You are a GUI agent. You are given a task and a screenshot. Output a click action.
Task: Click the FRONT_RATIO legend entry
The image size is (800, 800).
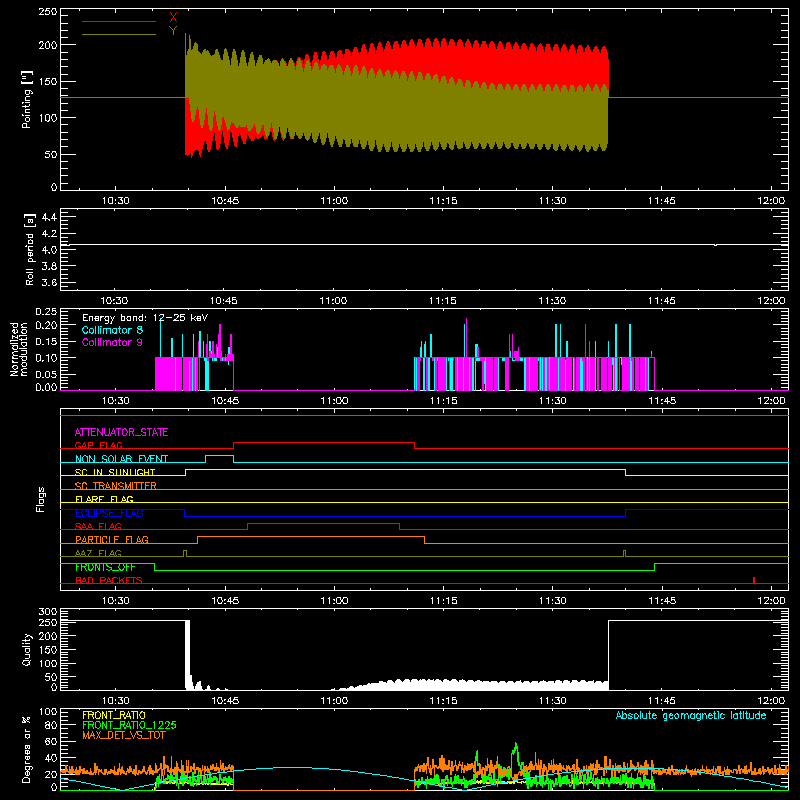click(x=114, y=715)
